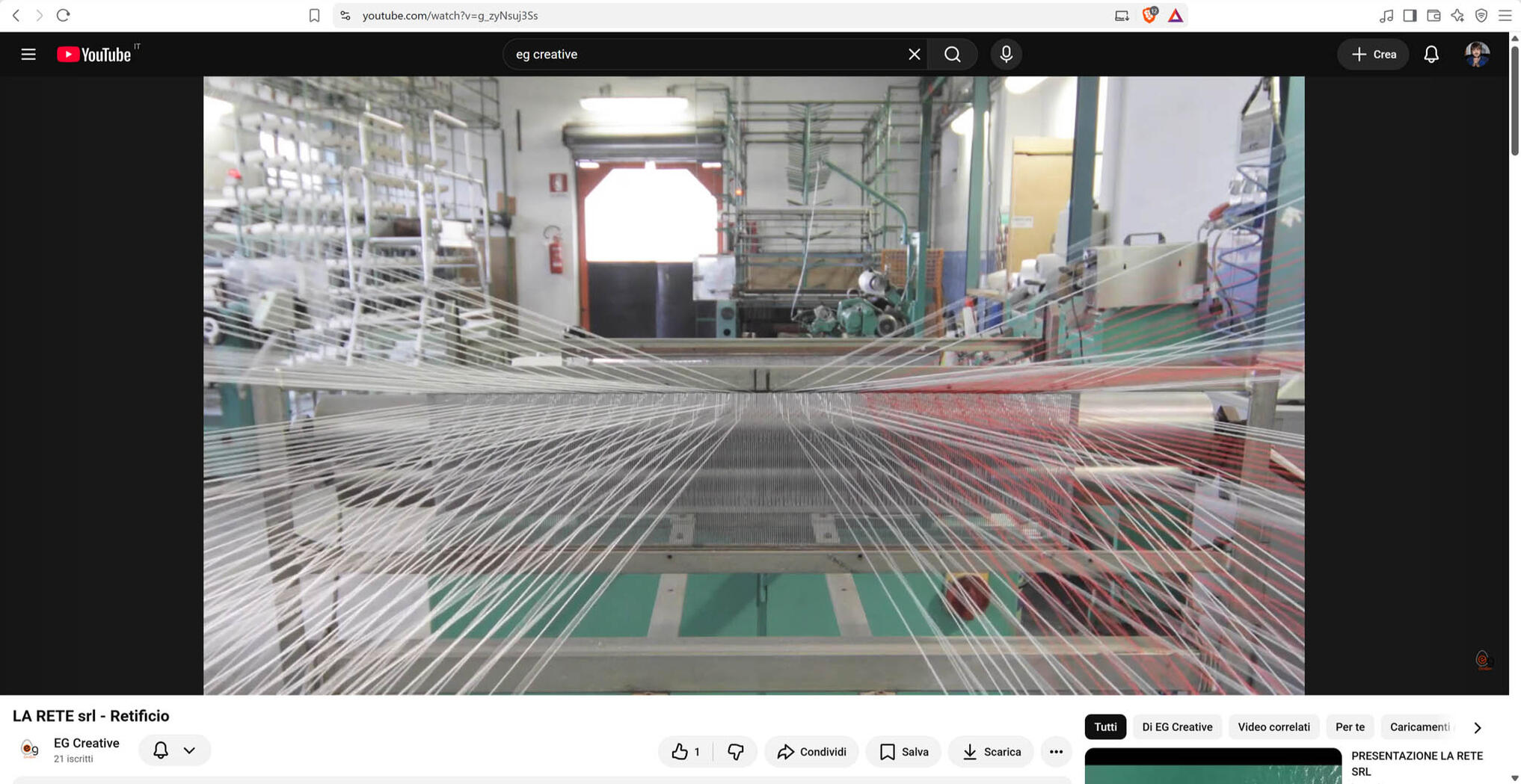
Task: Click the magnifying glass search button
Action: (952, 54)
